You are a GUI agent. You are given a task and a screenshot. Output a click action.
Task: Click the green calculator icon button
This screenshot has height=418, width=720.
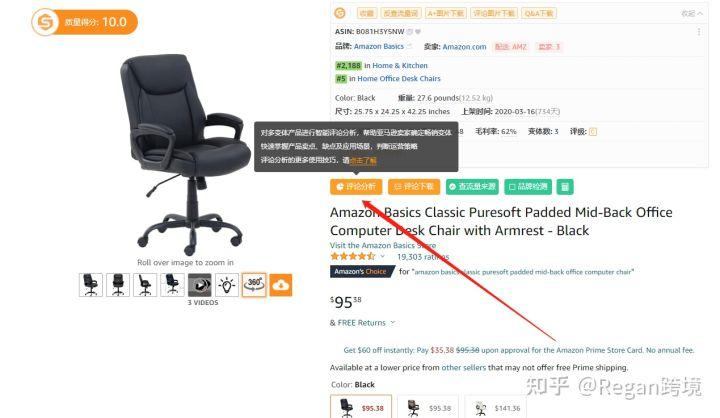[x=565, y=186]
